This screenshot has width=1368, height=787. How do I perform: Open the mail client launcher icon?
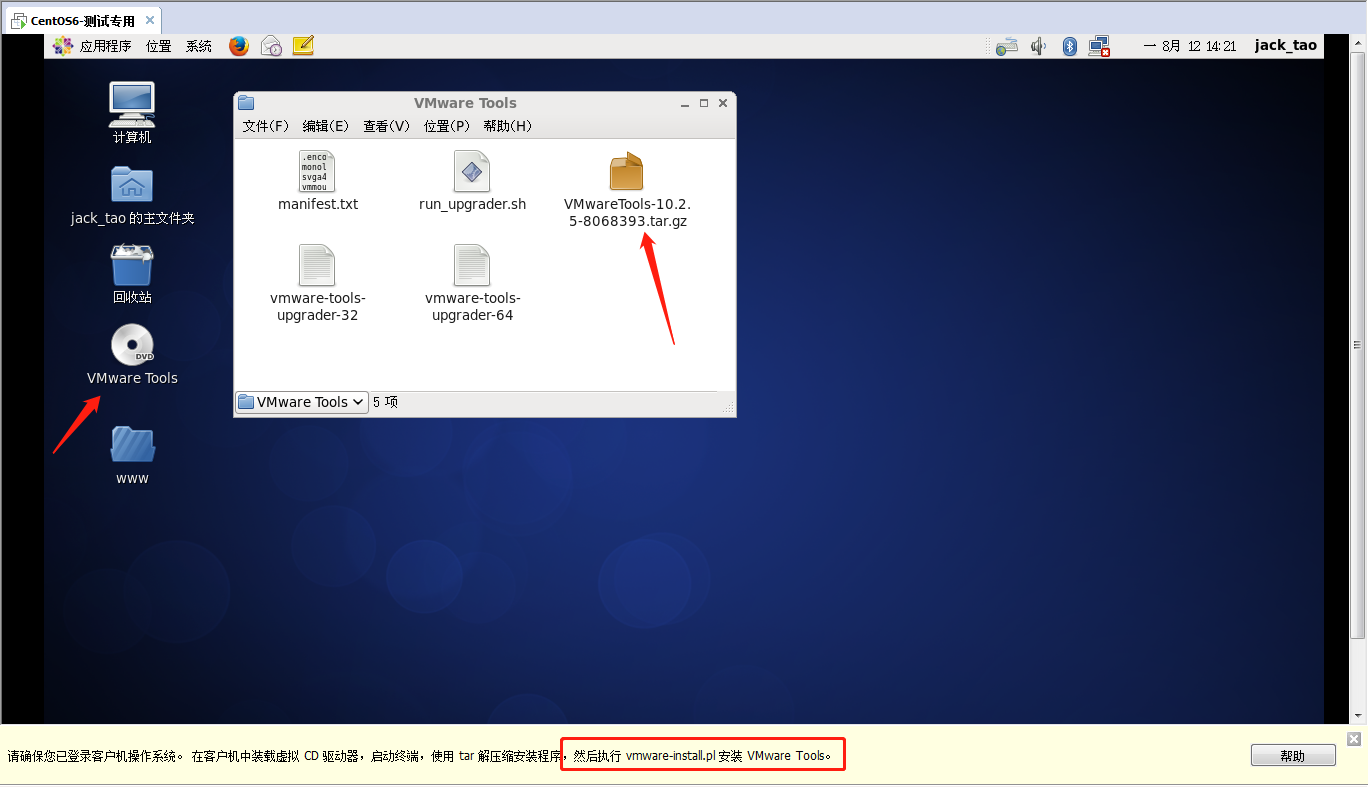point(271,46)
